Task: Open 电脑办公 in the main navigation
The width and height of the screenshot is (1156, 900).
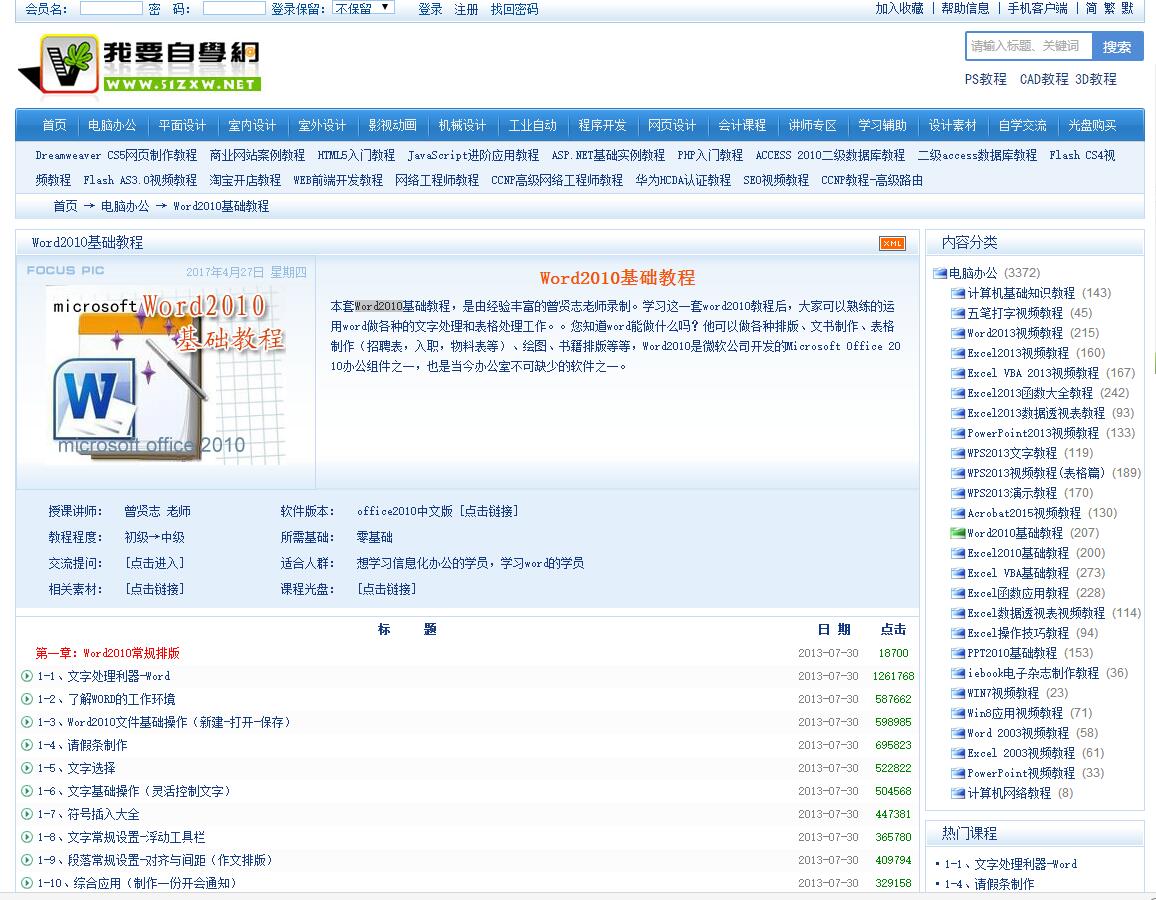Action: pos(112,125)
